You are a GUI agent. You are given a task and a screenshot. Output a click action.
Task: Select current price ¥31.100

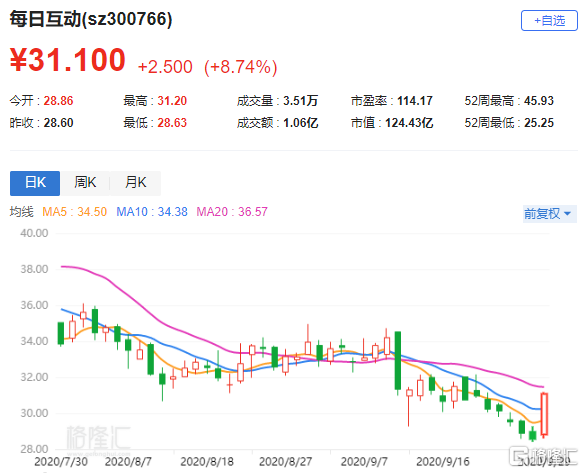[x=67, y=60]
